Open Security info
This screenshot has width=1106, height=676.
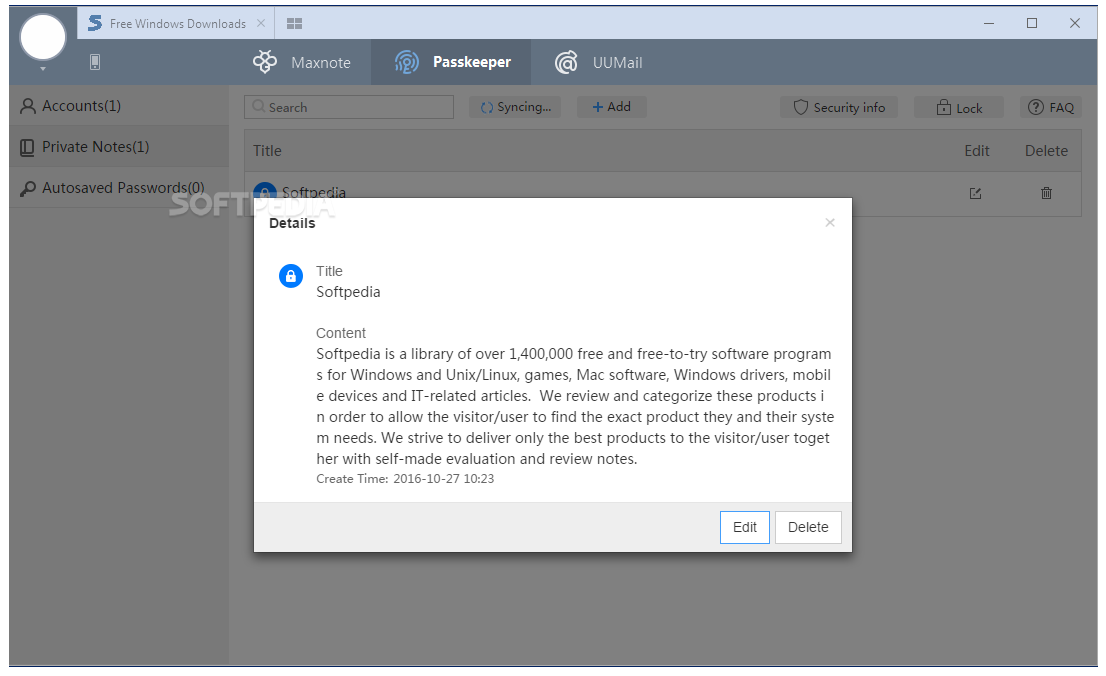click(x=839, y=107)
